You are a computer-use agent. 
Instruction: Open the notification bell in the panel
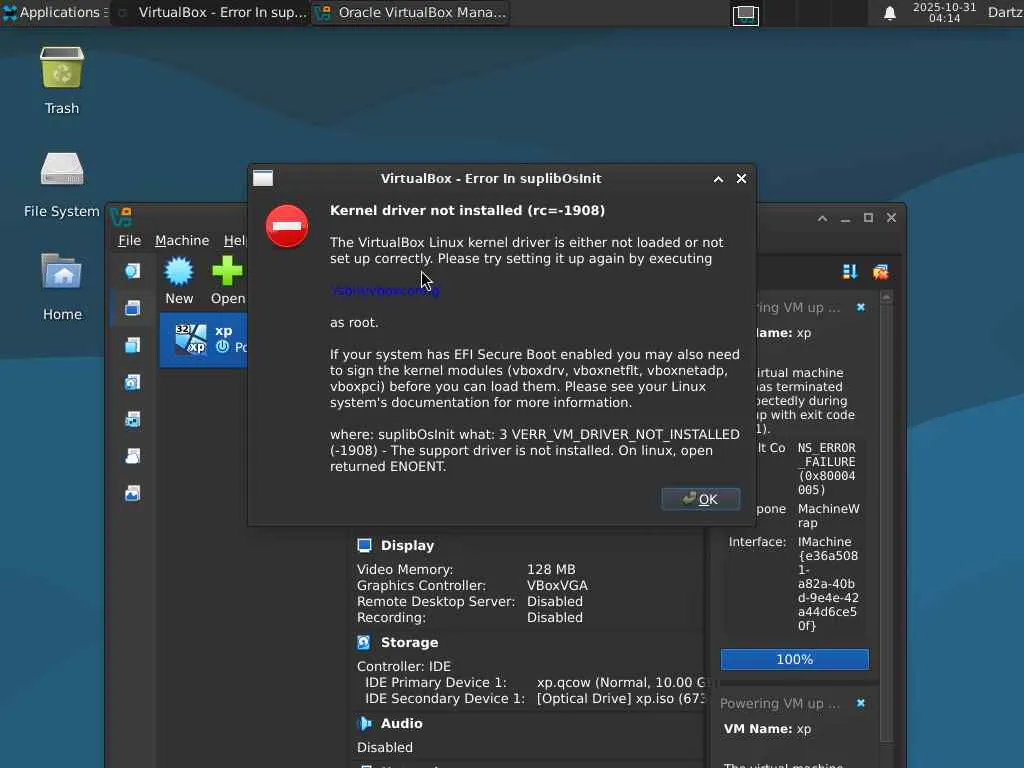889,13
